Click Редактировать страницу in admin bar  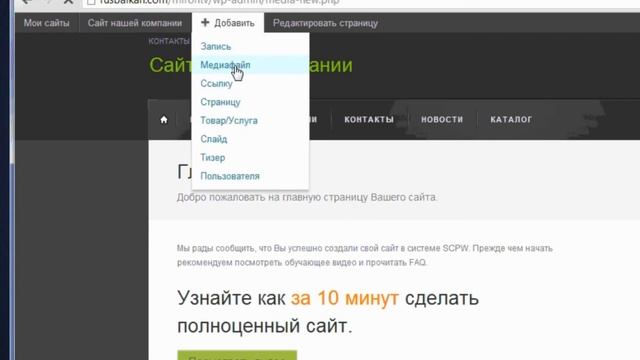(x=325, y=23)
